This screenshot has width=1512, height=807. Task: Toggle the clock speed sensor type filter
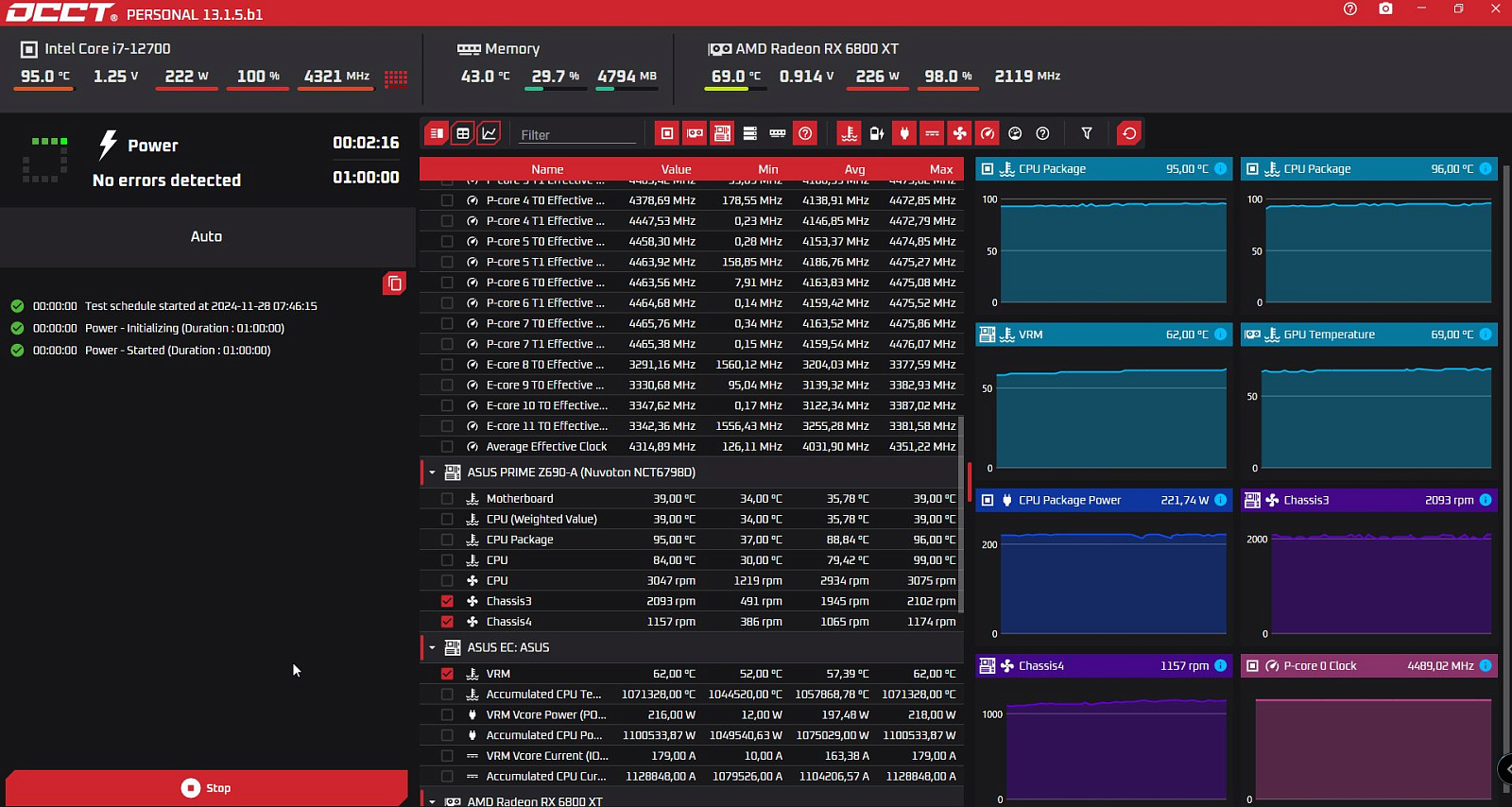[x=988, y=133]
